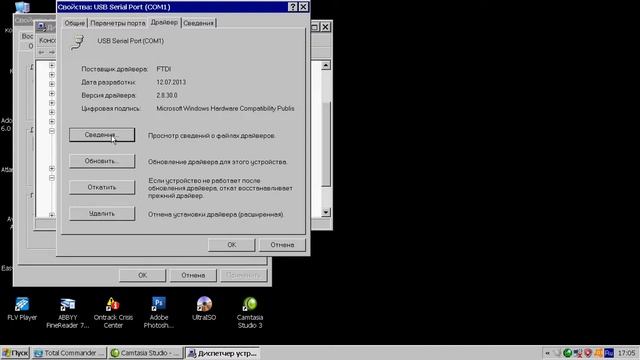Open FLV Player desktop icon

coord(22,309)
